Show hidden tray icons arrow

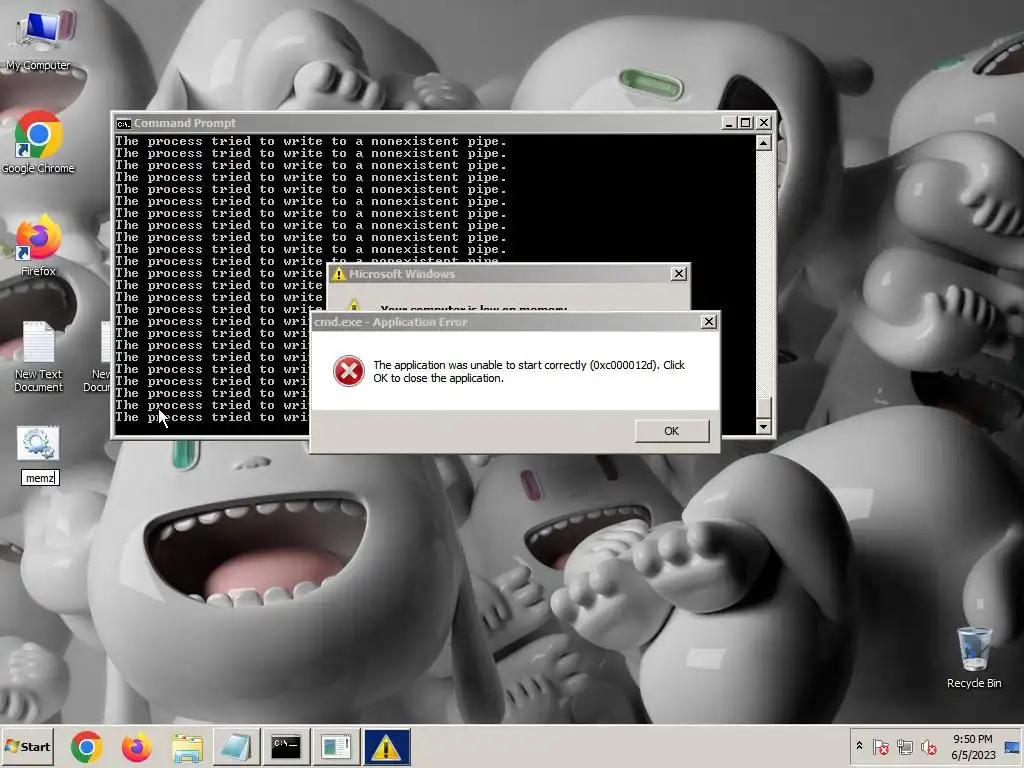[859, 746]
